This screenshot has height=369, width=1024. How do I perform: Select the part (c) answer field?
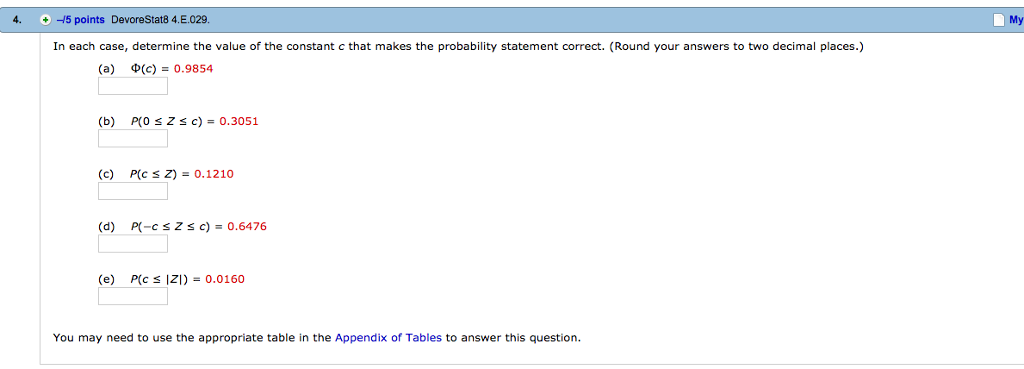click(133, 191)
